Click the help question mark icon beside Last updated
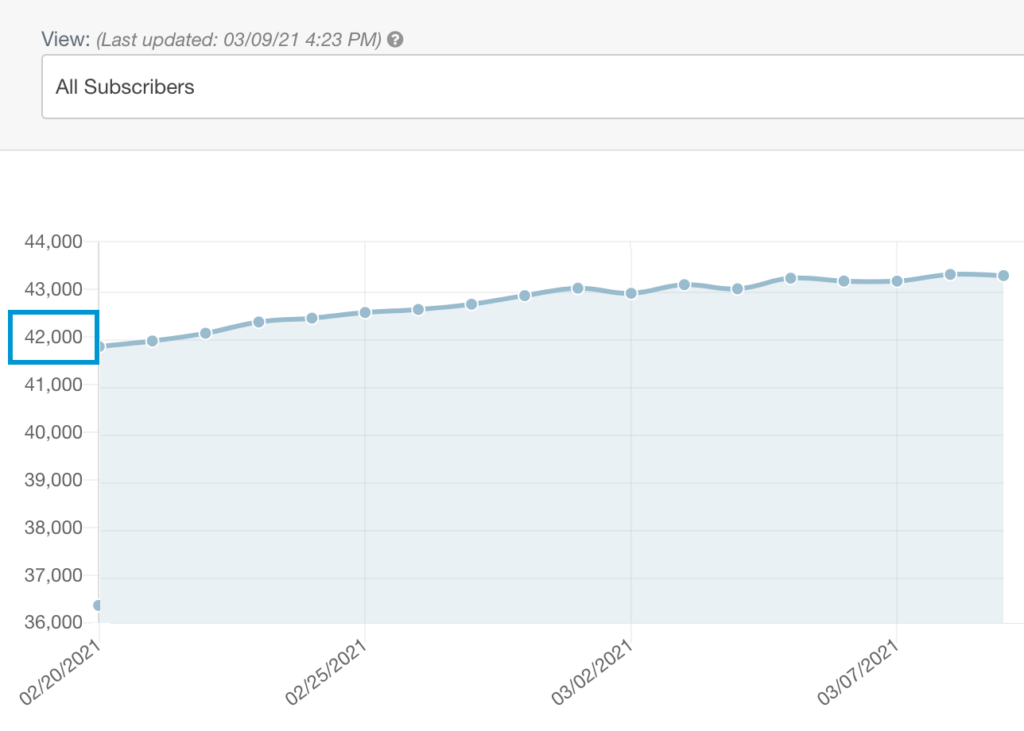 [395, 39]
